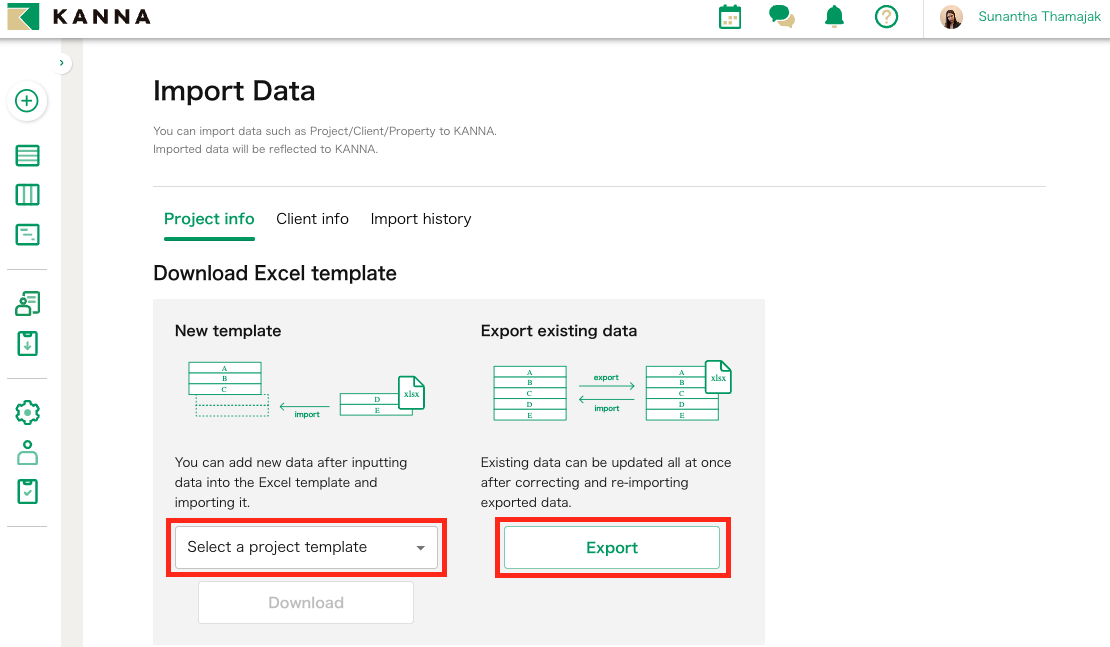The image size is (1110, 647).
Task: Open the Import history tab
Action: 420,218
